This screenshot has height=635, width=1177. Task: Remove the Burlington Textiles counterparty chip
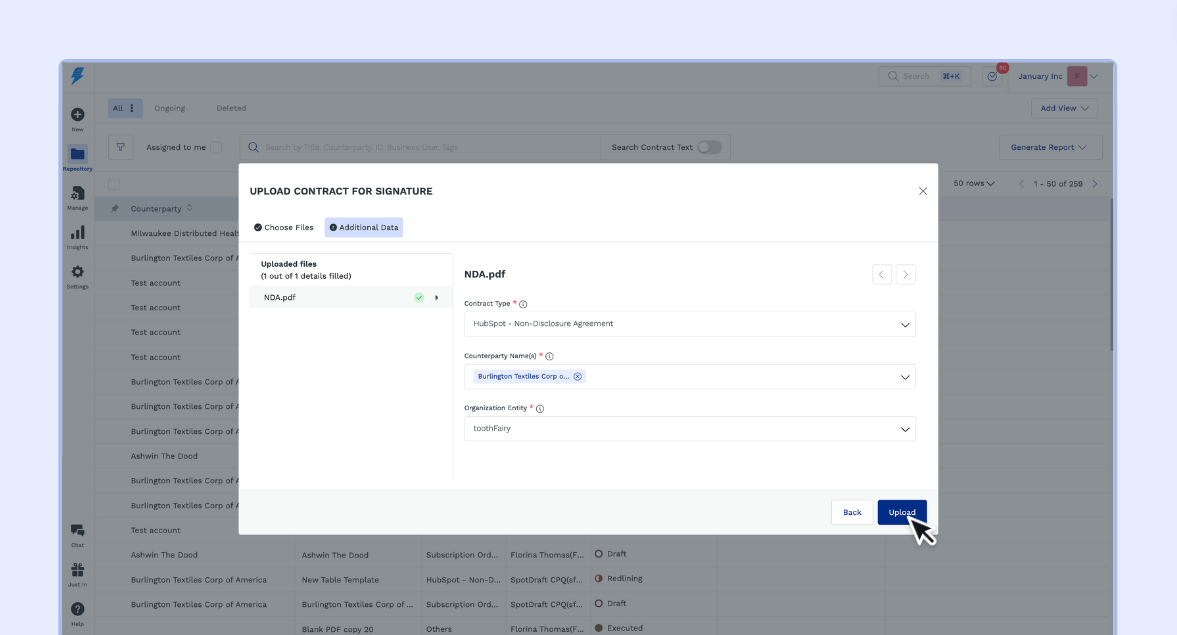(x=577, y=377)
